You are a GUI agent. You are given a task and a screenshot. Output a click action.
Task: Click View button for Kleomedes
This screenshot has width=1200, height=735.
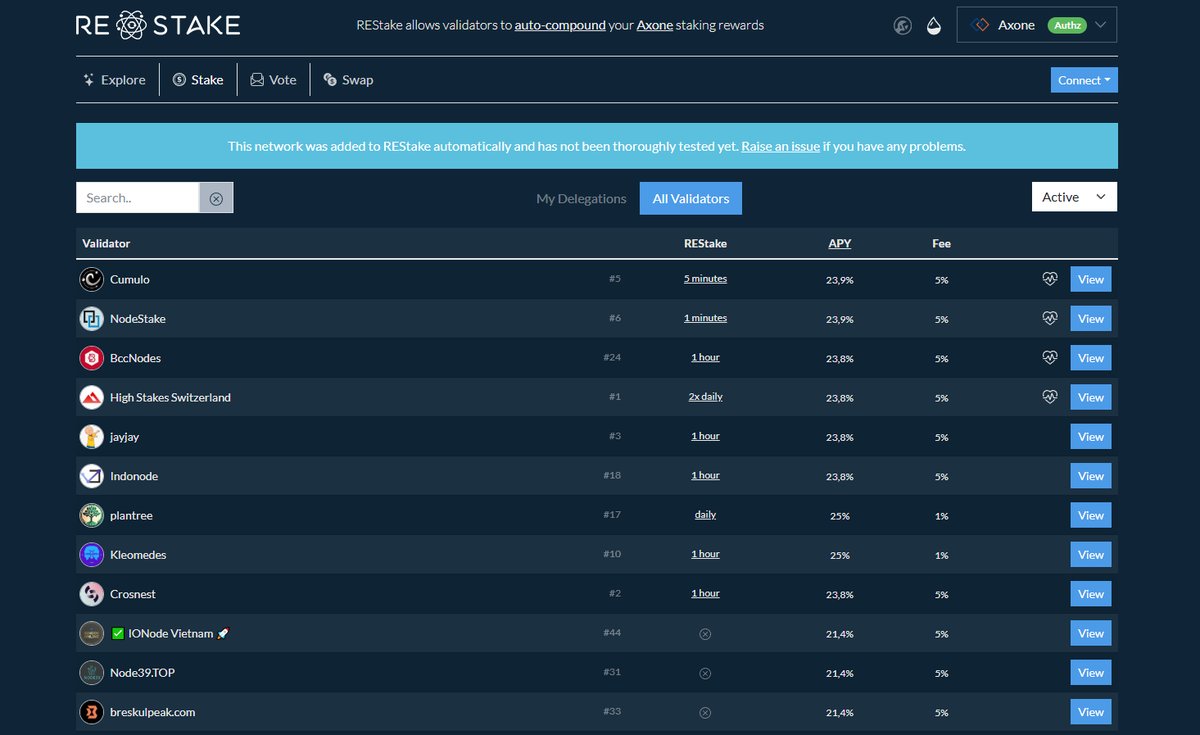coord(1091,555)
